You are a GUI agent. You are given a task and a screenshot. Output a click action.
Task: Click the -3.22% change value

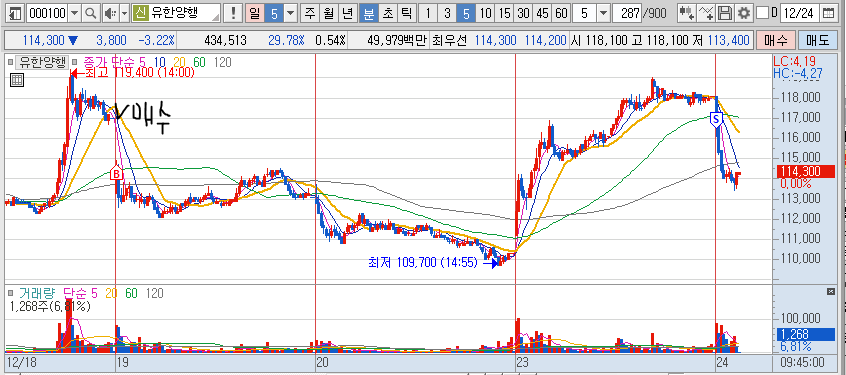(x=156, y=40)
